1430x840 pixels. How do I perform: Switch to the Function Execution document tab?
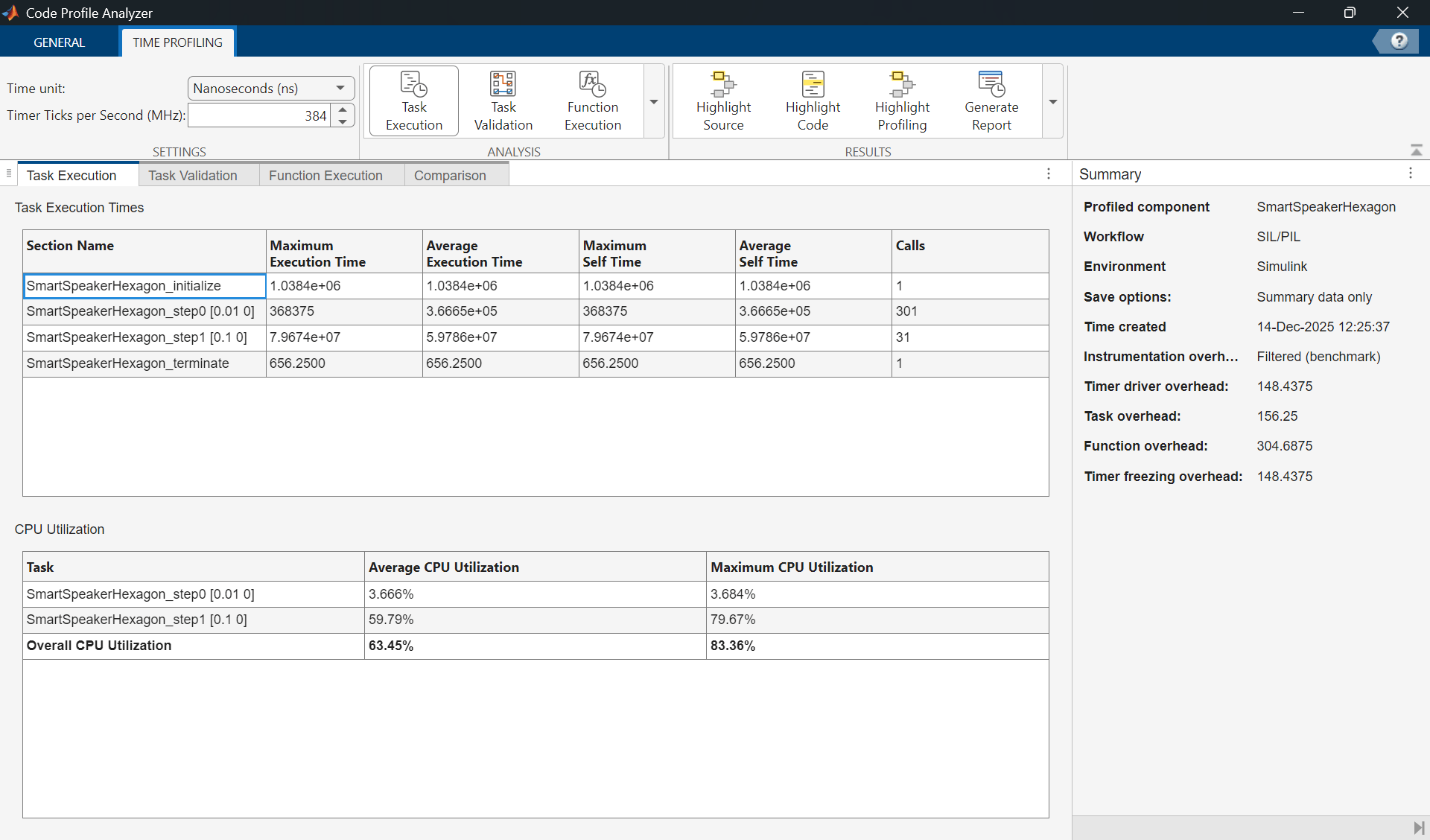pyautogui.click(x=325, y=175)
